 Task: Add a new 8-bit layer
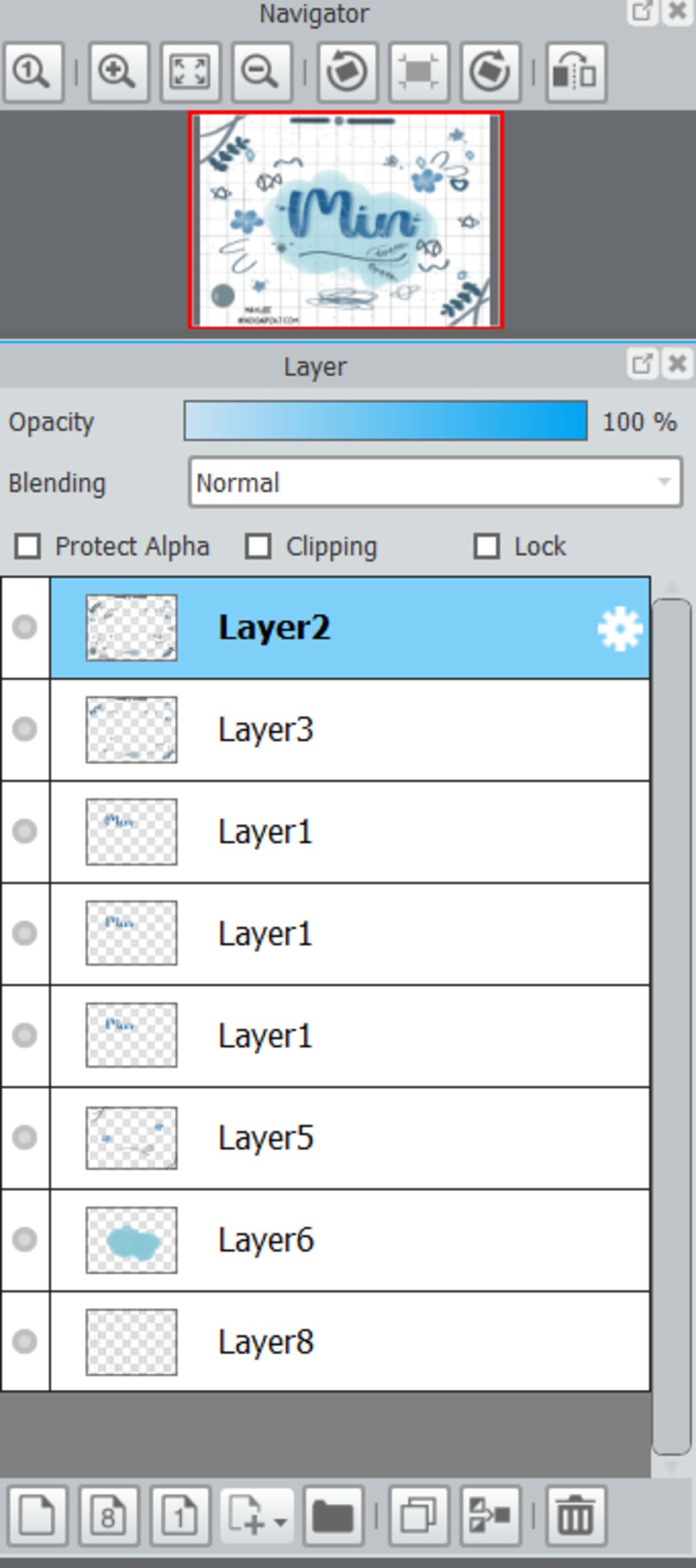109,1516
